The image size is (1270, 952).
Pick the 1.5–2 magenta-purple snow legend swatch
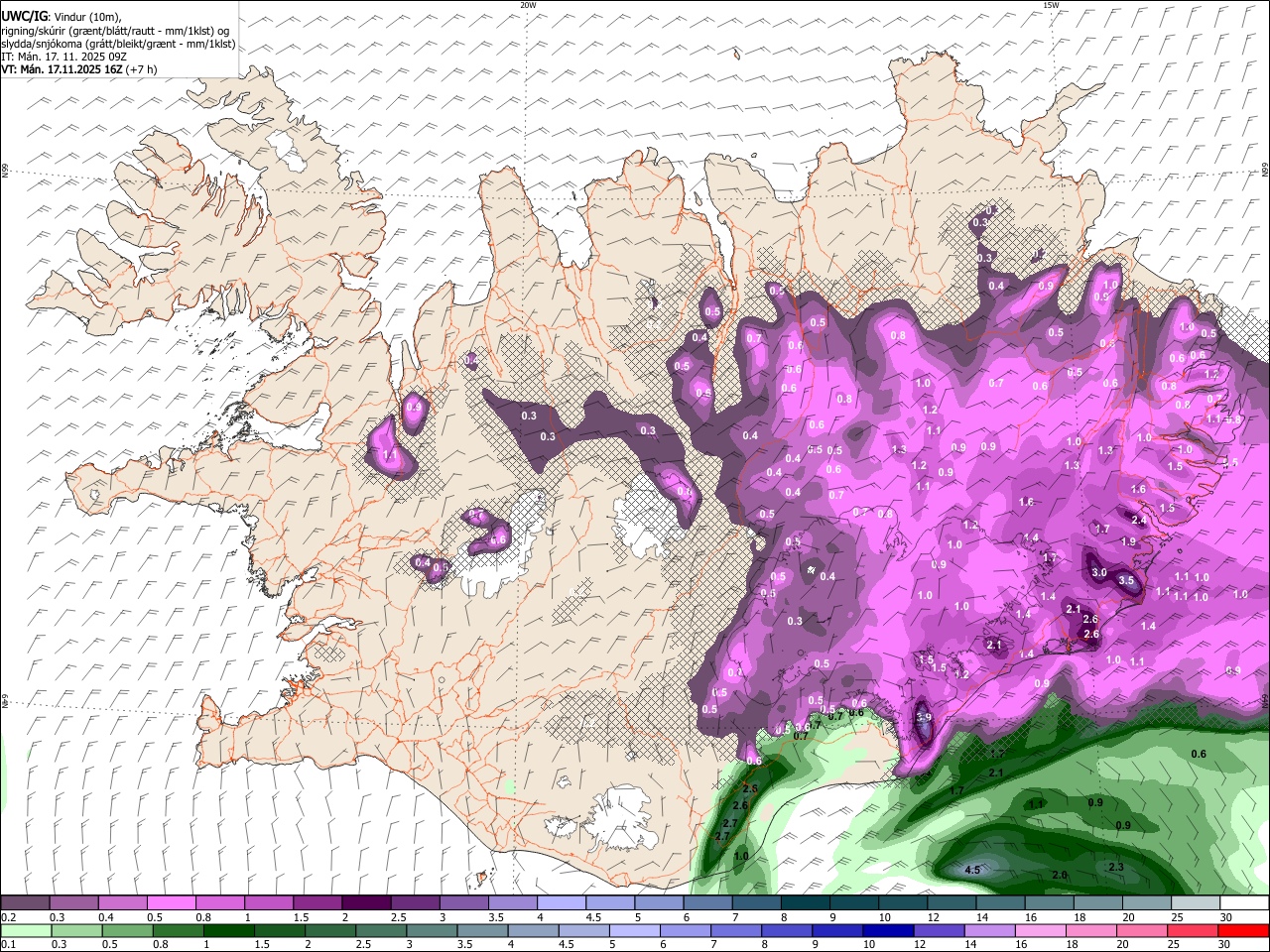317,902
